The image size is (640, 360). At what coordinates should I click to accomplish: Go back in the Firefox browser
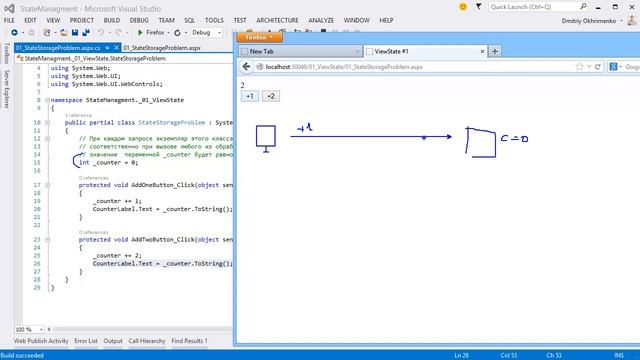click(246, 67)
